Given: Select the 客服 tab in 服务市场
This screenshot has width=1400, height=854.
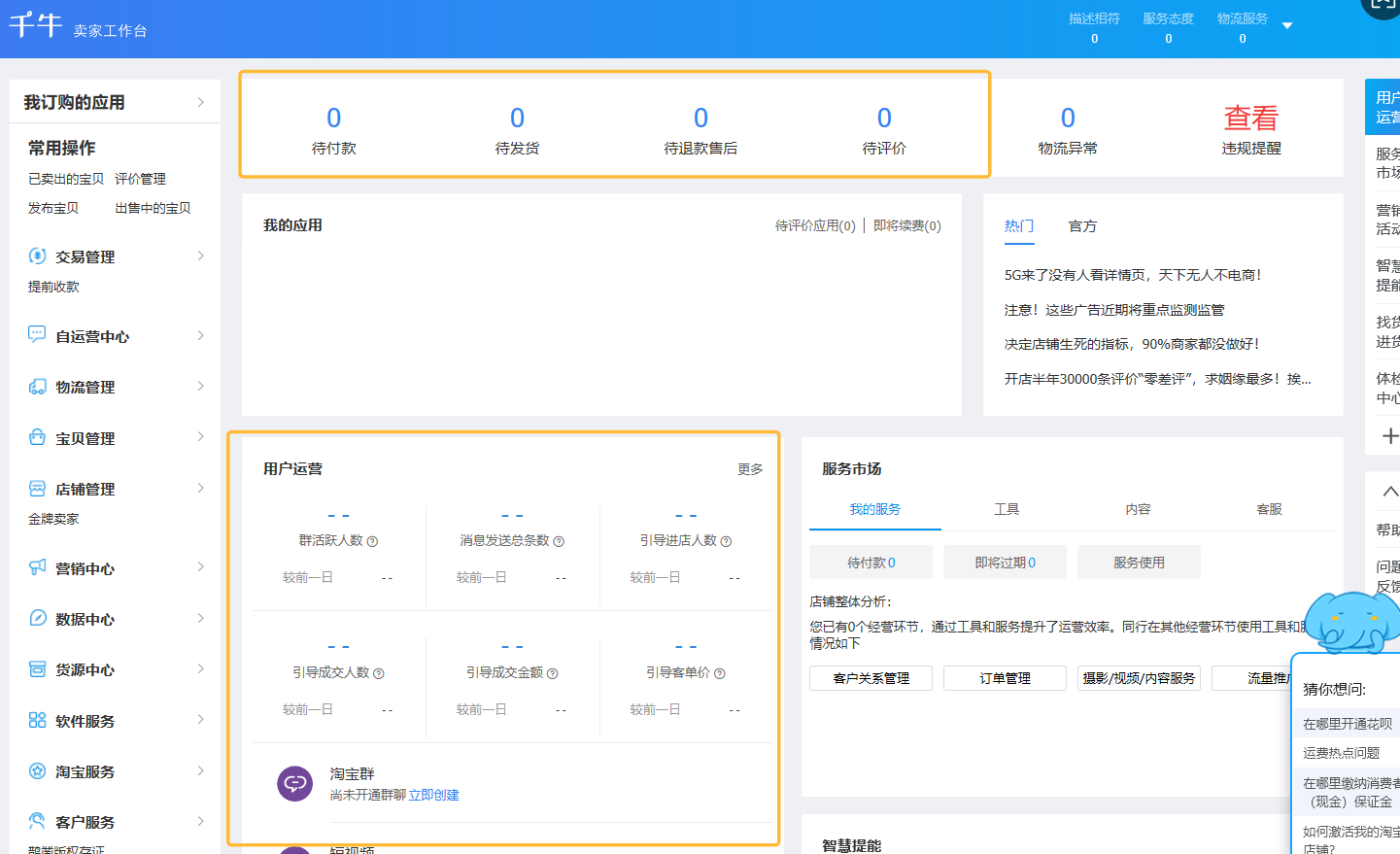Looking at the screenshot, I should click(x=1269, y=509).
